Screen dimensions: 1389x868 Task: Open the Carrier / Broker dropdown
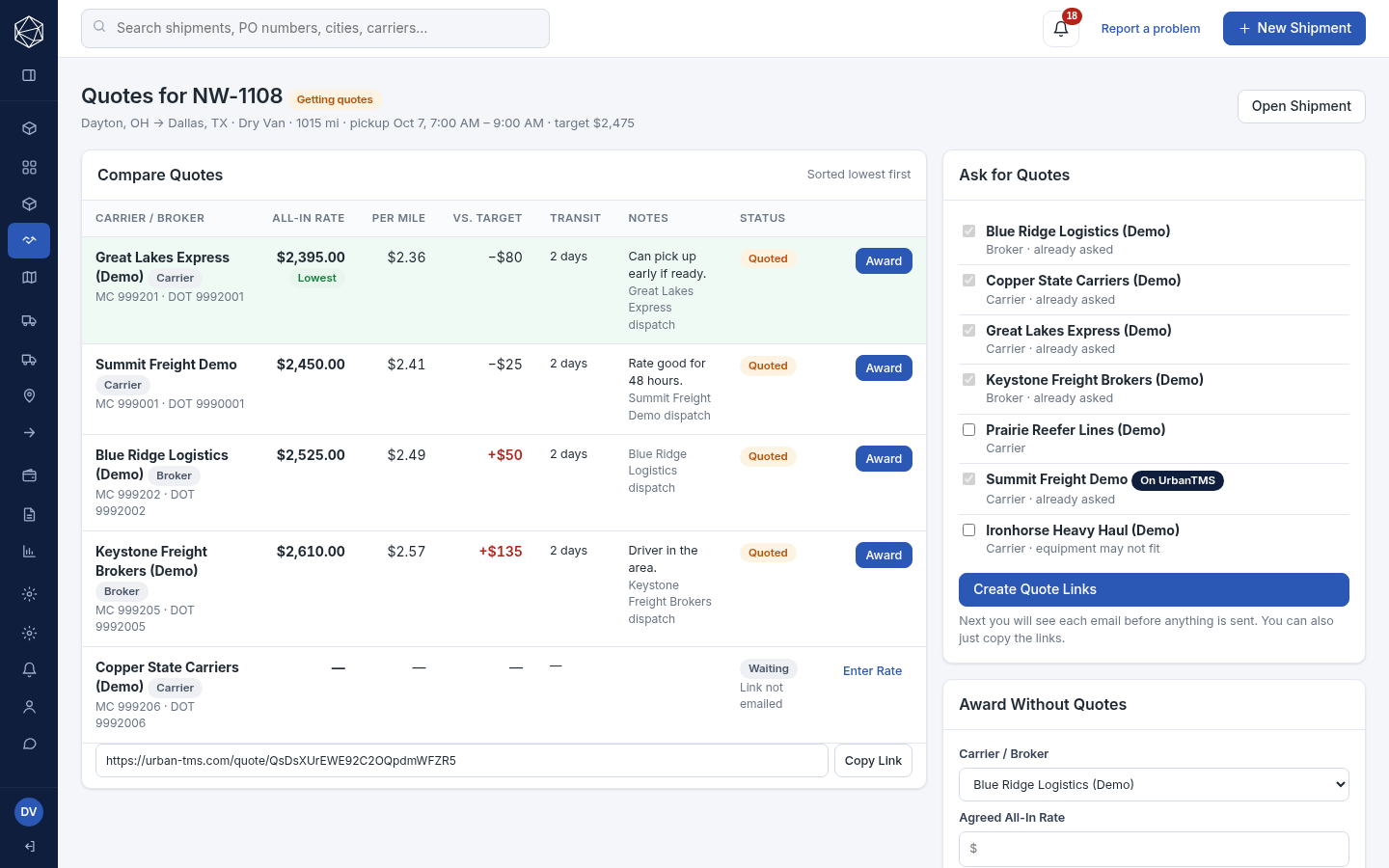(x=1154, y=785)
